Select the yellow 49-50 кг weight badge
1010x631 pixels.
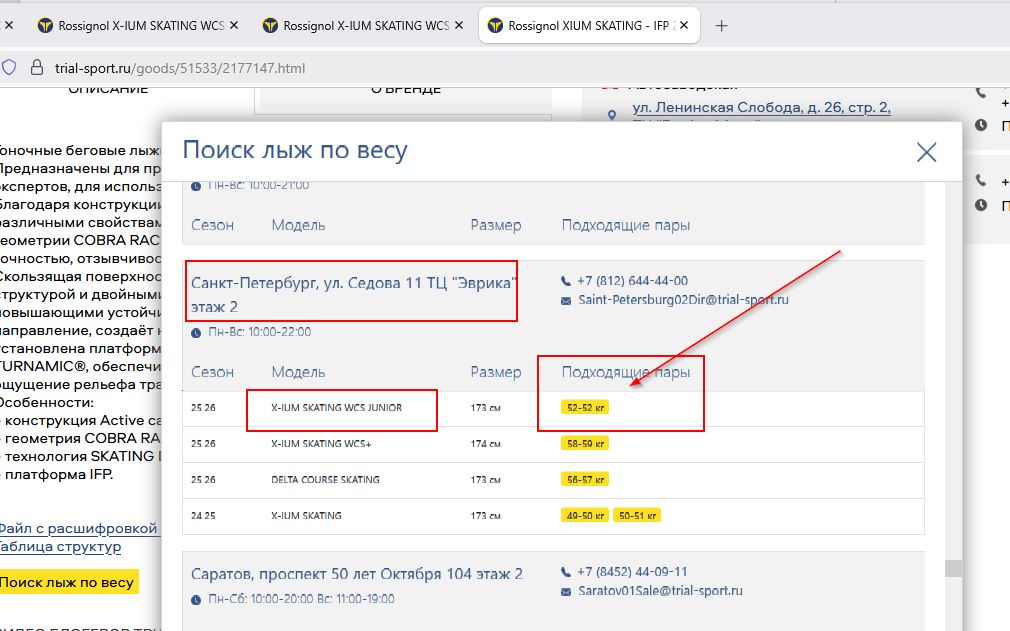585,516
